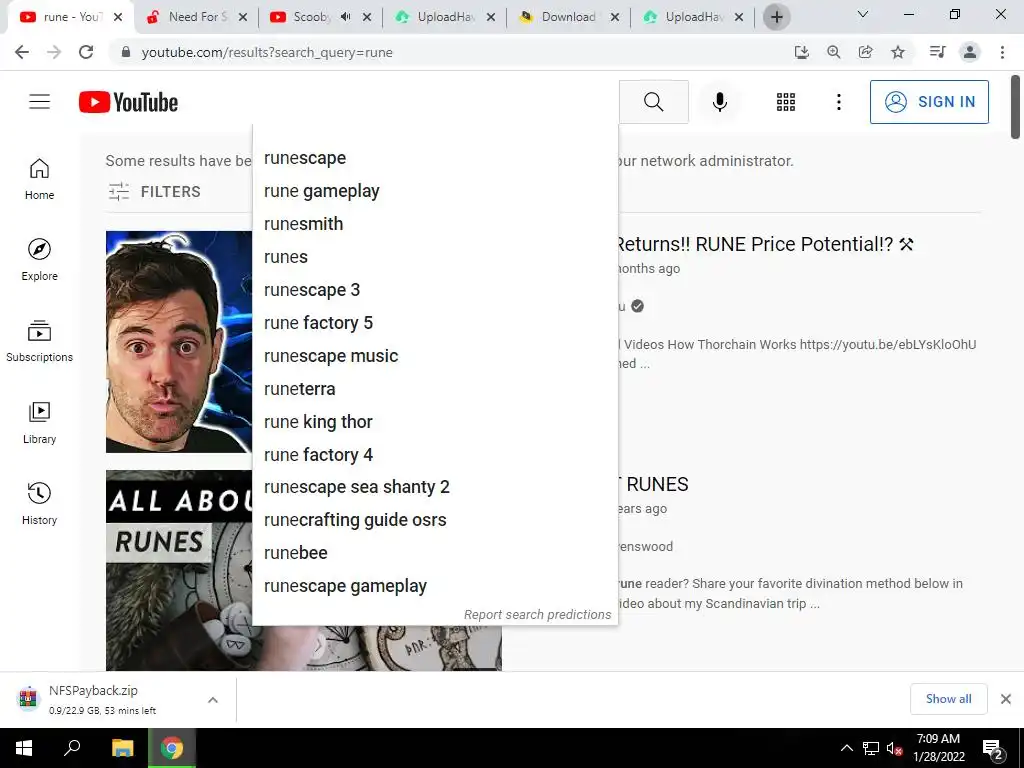1024x768 pixels.
Task: Open History in the sidebar
Action: pyautogui.click(x=39, y=504)
